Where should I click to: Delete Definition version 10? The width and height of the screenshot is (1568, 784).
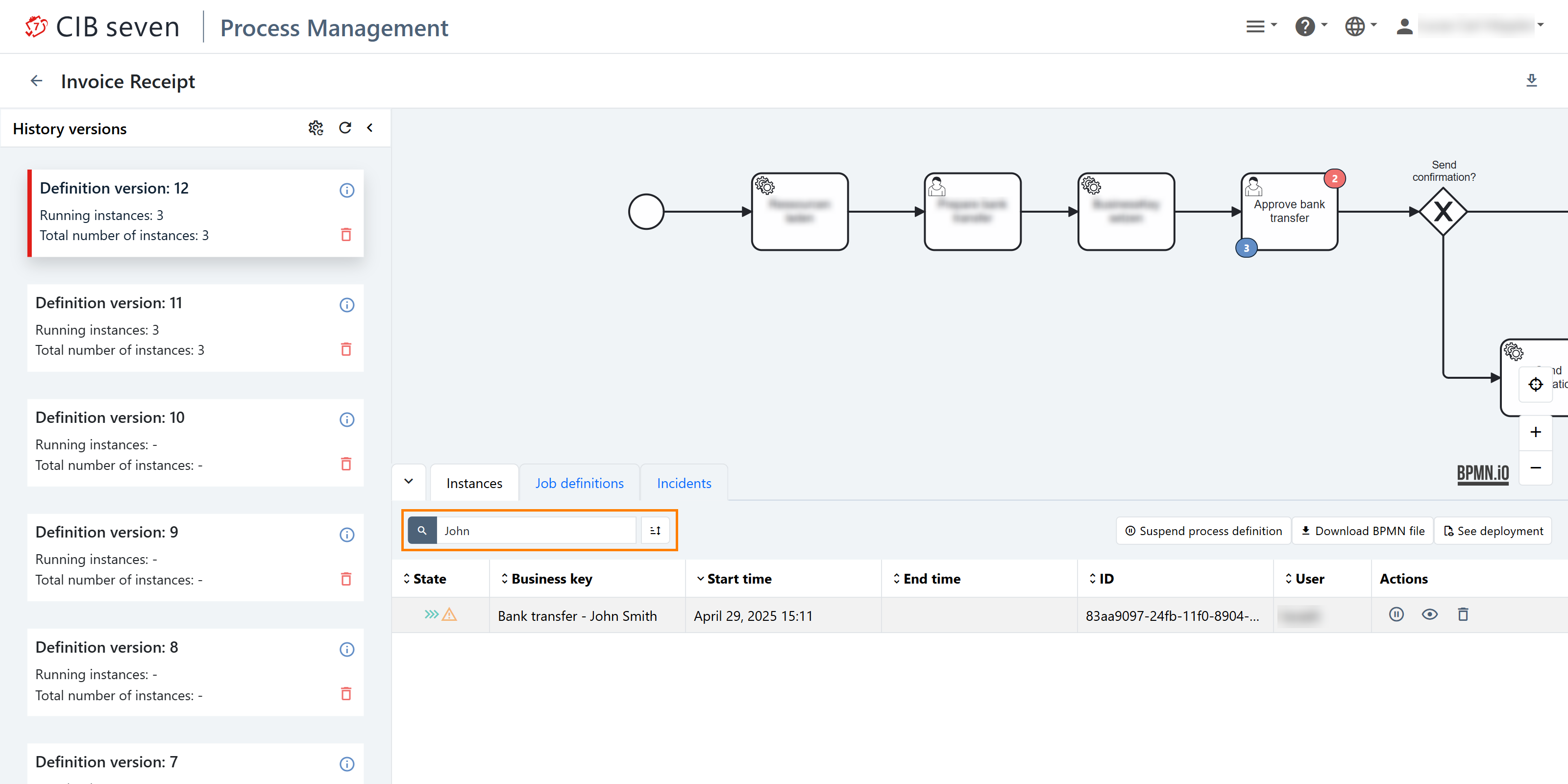point(346,464)
